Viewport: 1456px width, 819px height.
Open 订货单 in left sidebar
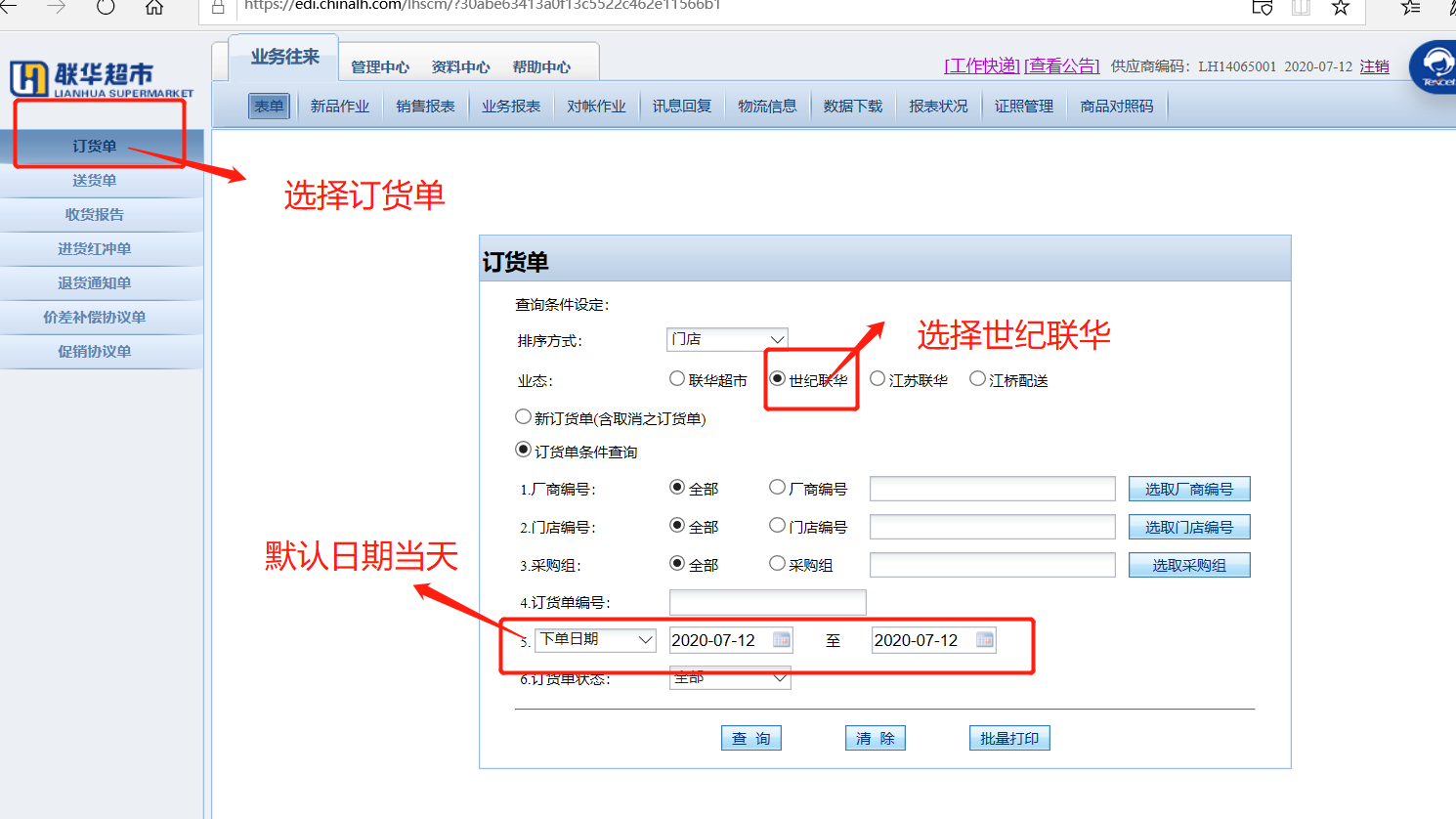(102, 146)
